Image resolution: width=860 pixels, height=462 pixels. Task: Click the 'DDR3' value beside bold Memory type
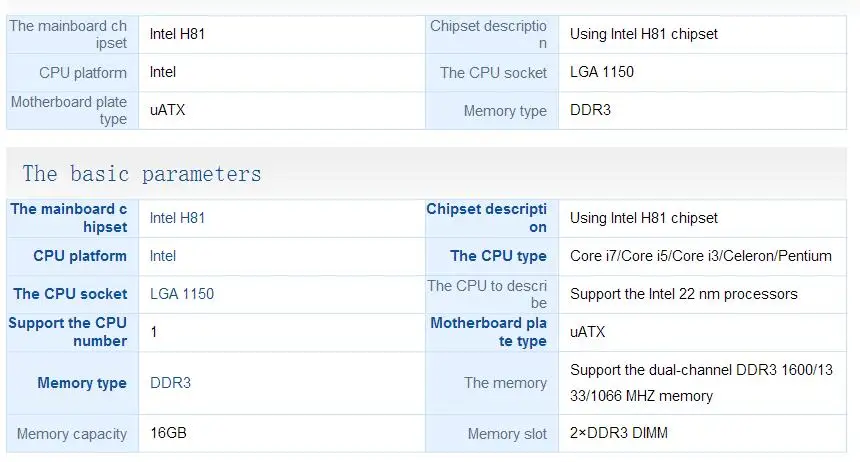pyautogui.click(x=170, y=383)
